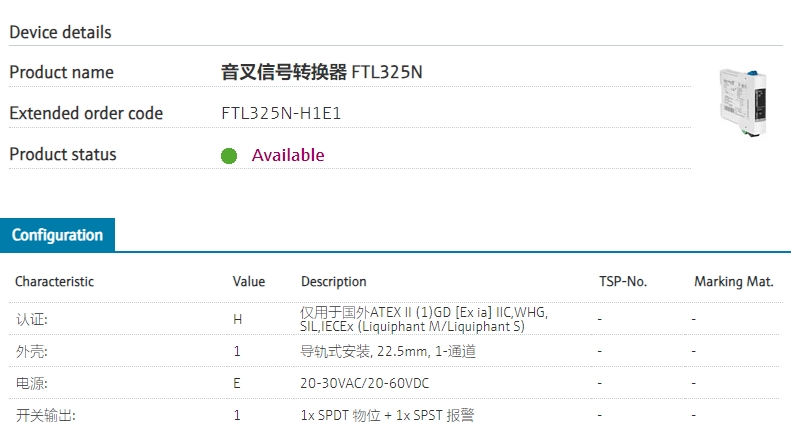Click the TSP-No. column header
791x441 pixels.
623,282
